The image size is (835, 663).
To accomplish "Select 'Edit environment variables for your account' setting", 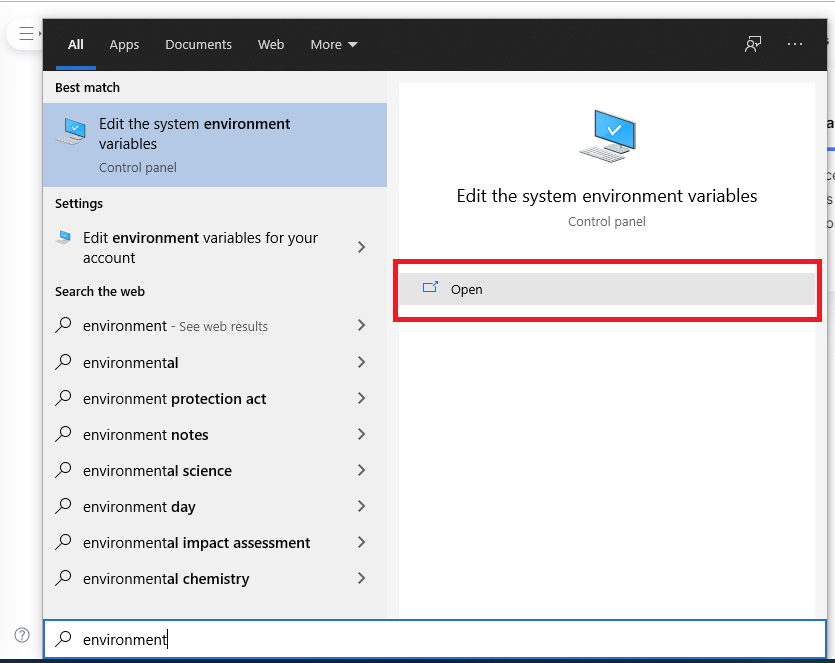I will coord(215,248).
